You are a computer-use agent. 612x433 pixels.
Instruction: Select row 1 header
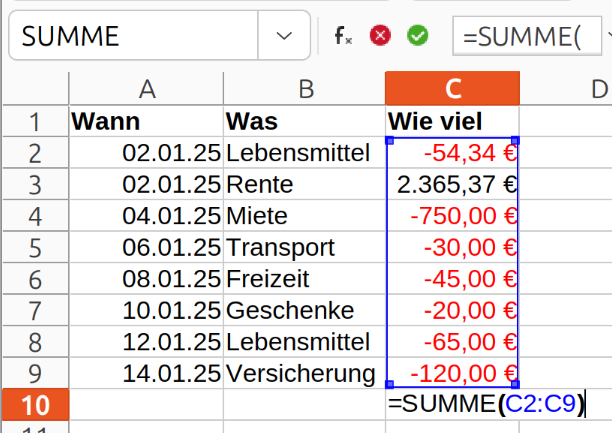[x=36, y=121]
